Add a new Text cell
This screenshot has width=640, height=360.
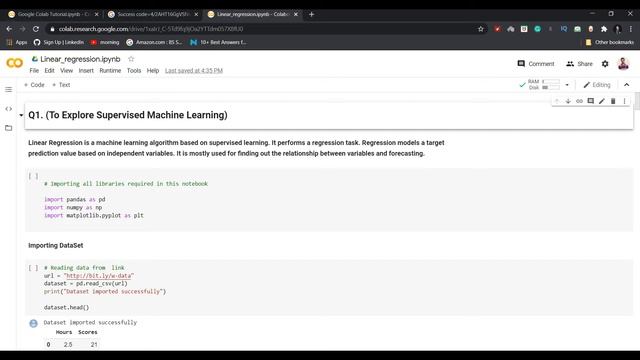pos(61,85)
